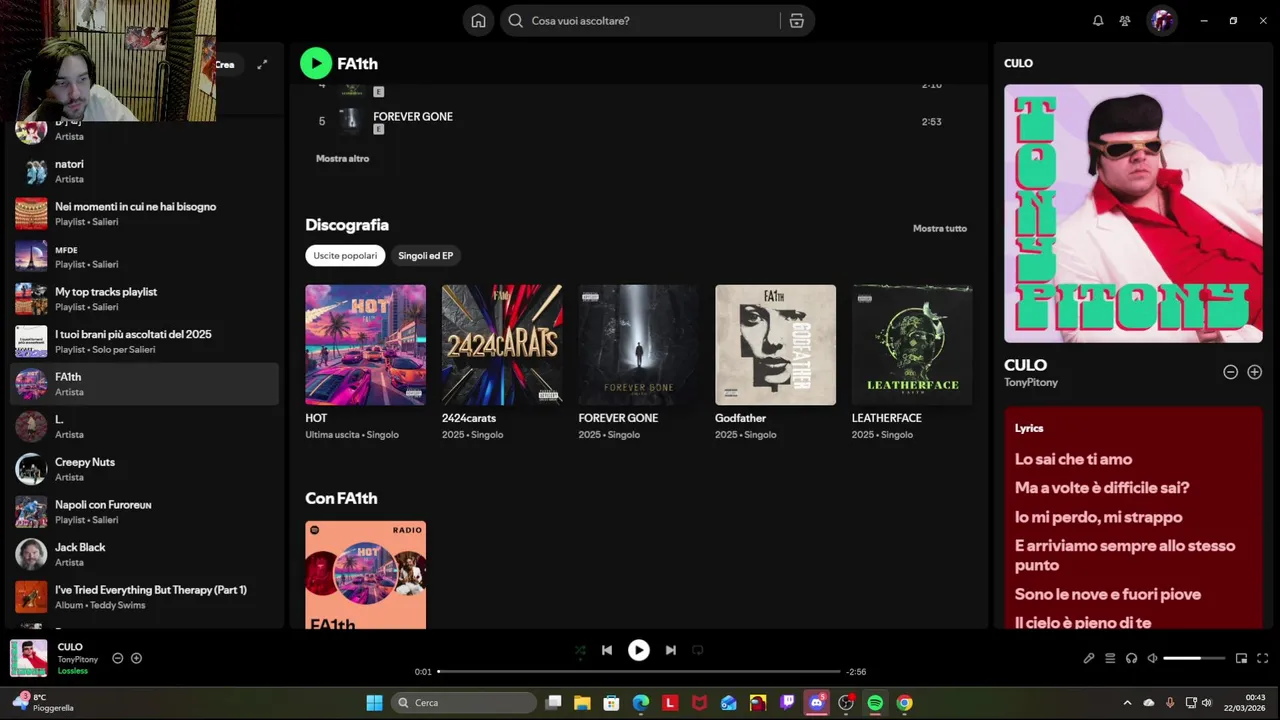The width and height of the screenshot is (1280, 720).
Task: Go to Spotify Home via house icon
Action: [x=478, y=21]
